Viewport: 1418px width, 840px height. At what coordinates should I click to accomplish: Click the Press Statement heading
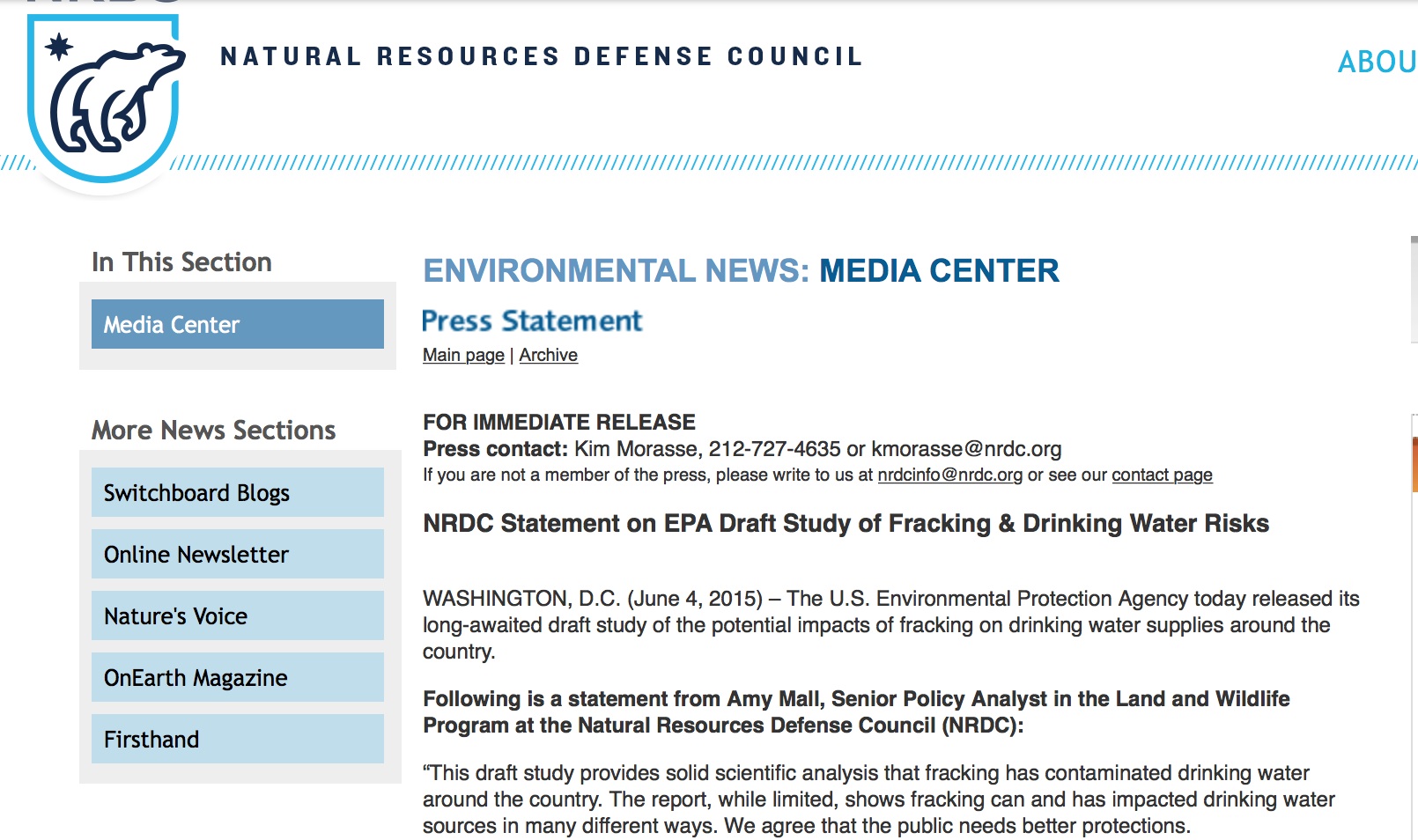(532, 321)
